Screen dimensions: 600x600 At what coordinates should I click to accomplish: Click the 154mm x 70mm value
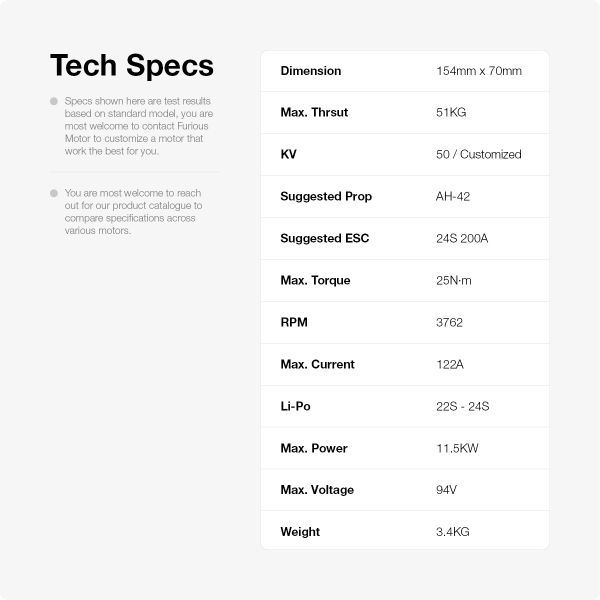pos(478,71)
